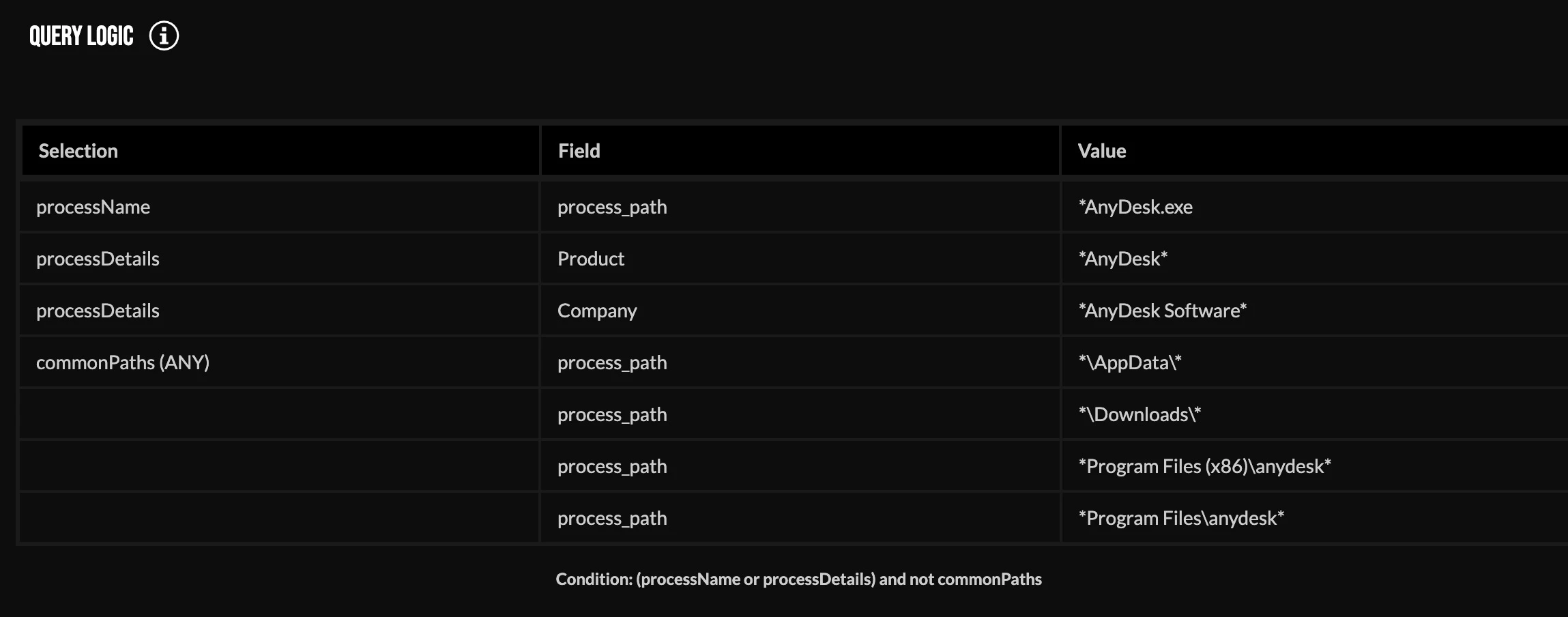Click the Product field cell

(800, 259)
